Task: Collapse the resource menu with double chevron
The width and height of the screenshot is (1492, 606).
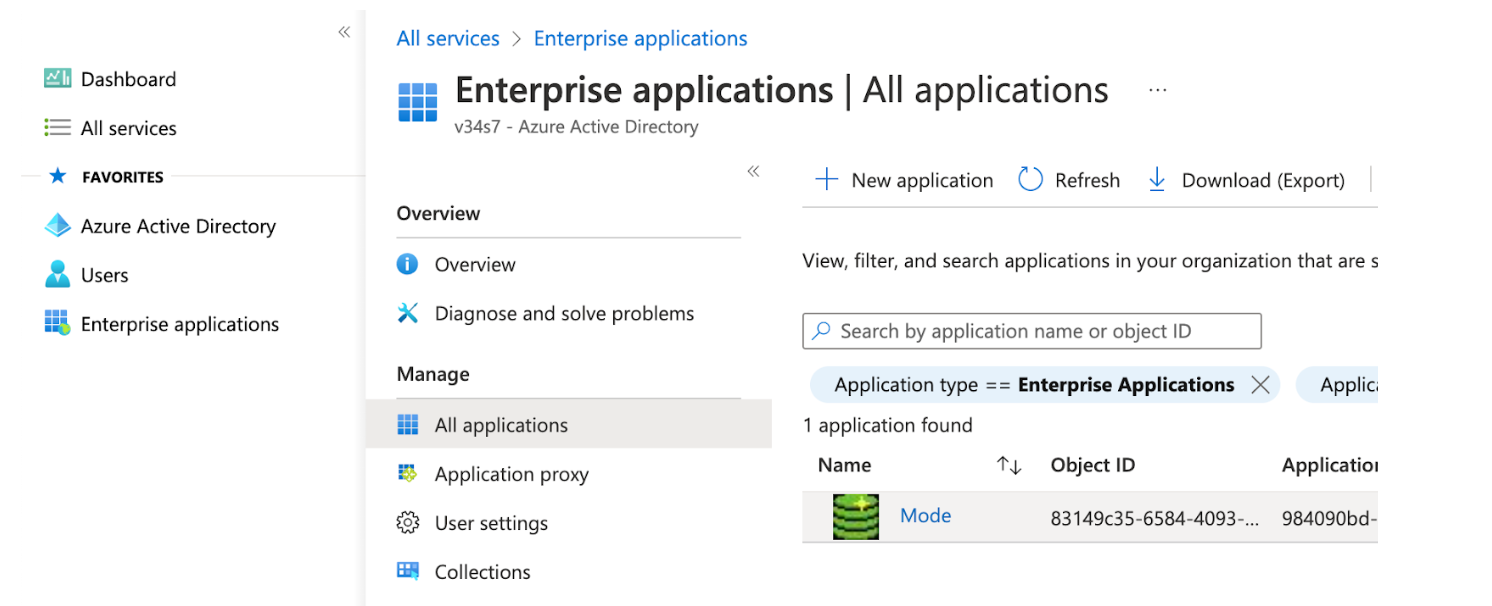Action: pyautogui.click(x=753, y=171)
